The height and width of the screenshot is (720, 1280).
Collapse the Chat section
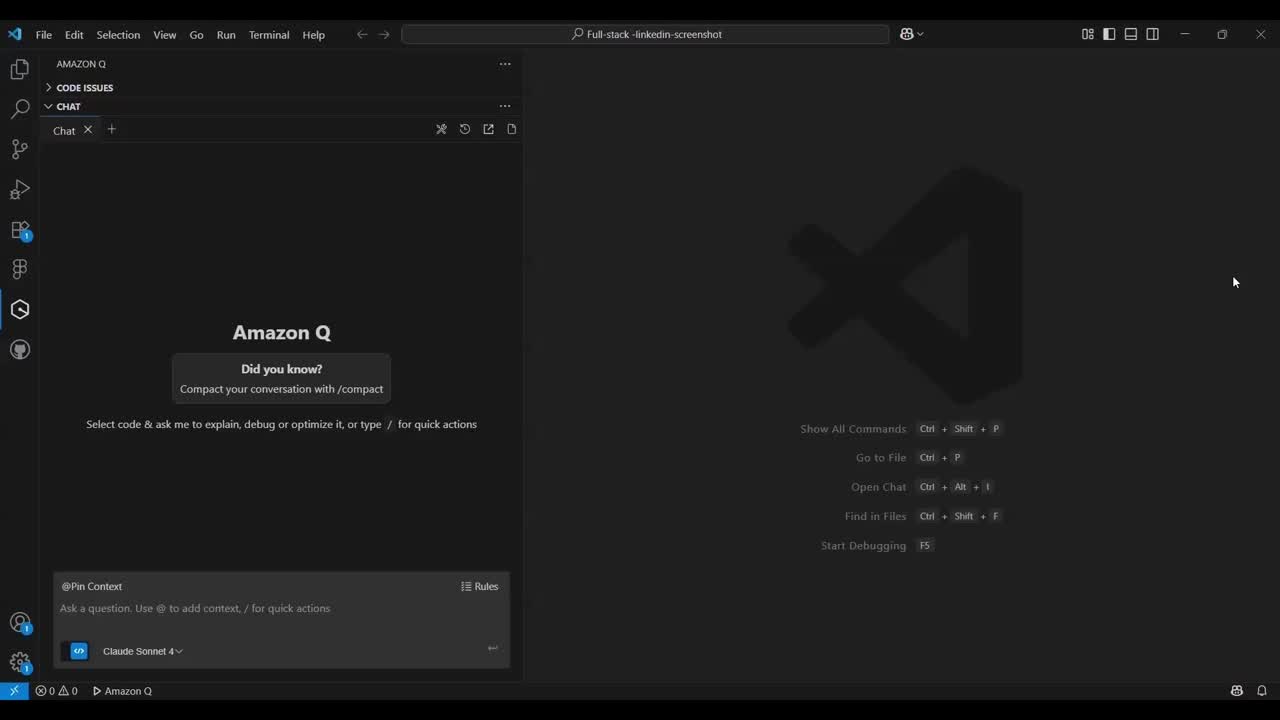point(68,106)
